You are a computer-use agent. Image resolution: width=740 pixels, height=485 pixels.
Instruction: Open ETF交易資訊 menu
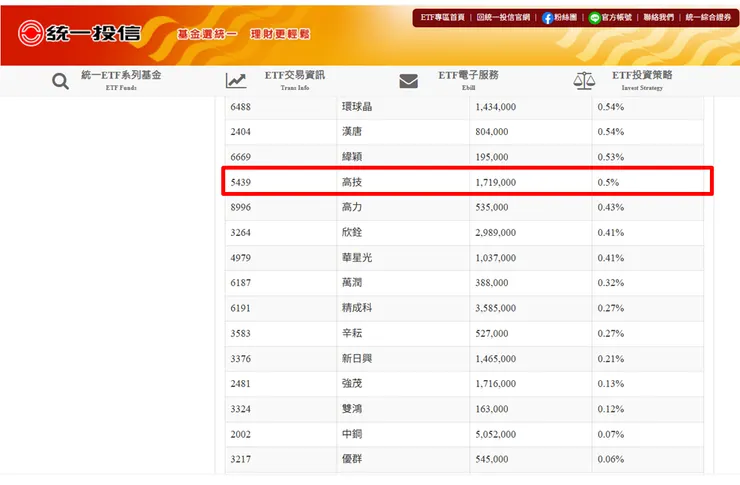pos(294,80)
